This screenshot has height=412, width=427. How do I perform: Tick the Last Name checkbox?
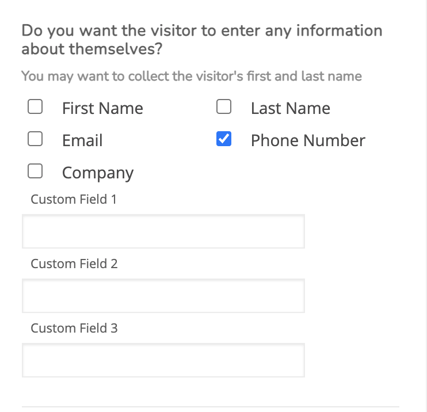coord(224,107)
